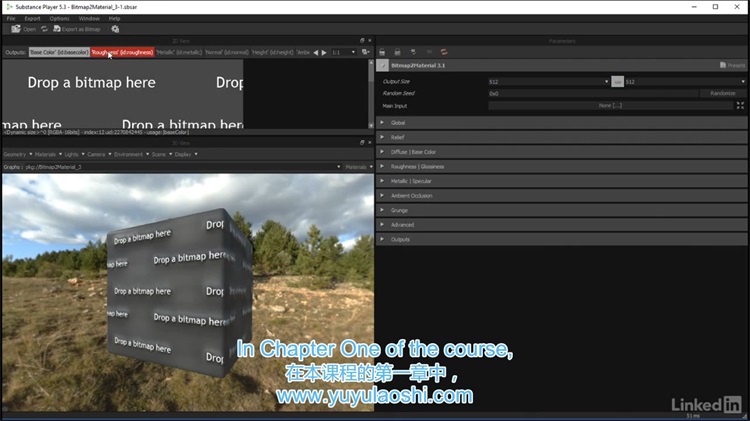Open the Help menu

click(x=114, y=19)
